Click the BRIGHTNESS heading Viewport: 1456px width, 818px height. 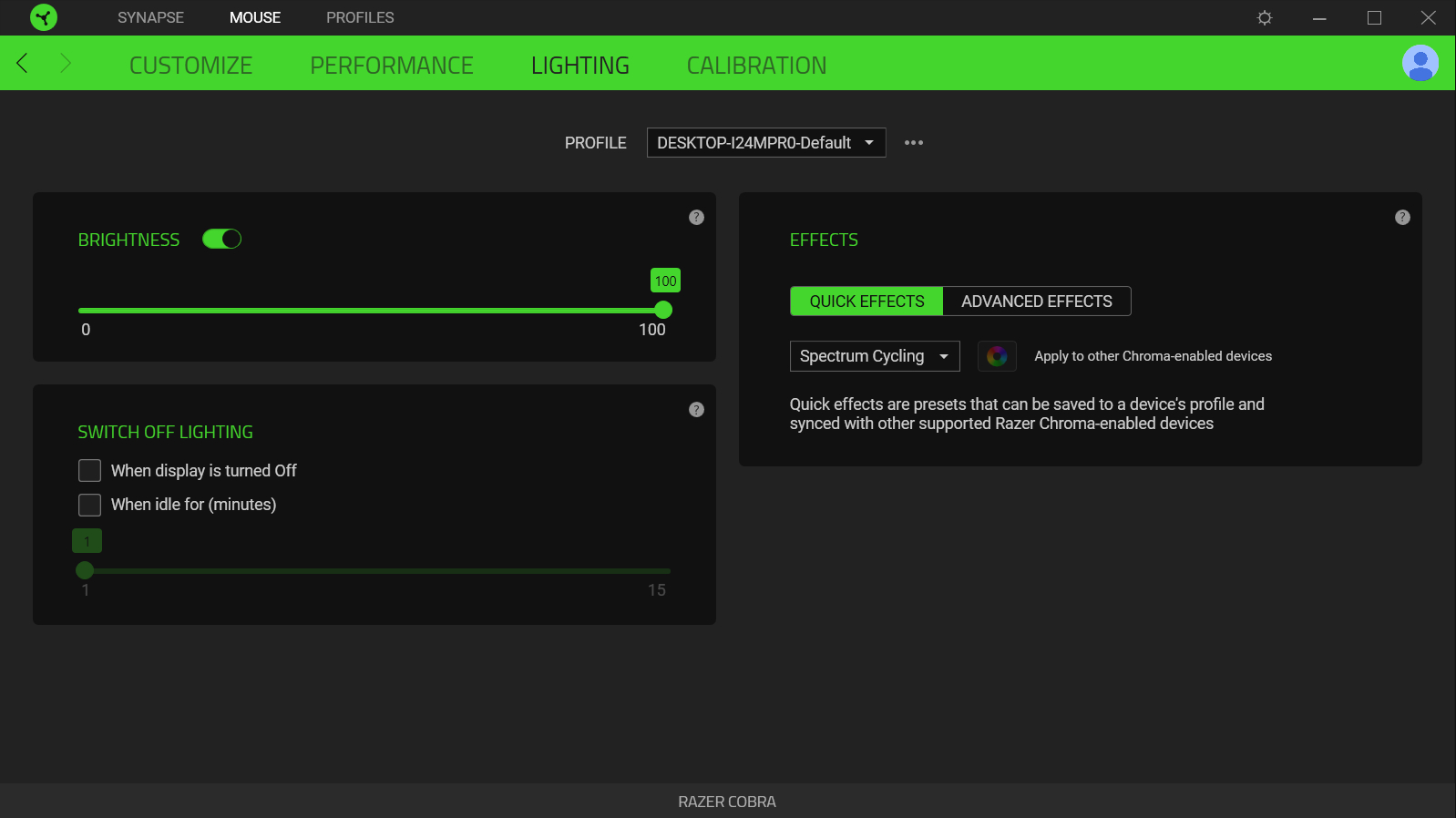click(x=128, y=240)
